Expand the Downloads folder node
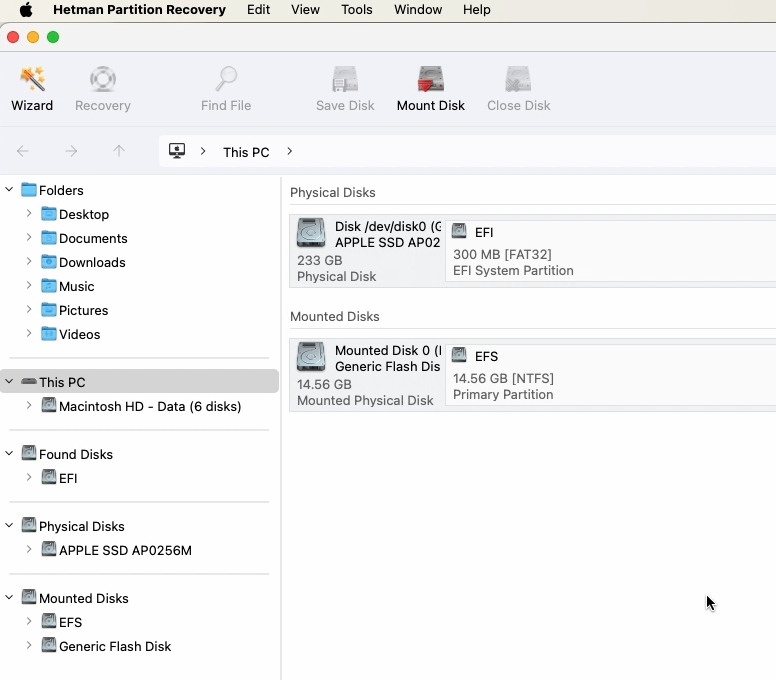The width and height of the screenshot is (776, 680). 29,261
